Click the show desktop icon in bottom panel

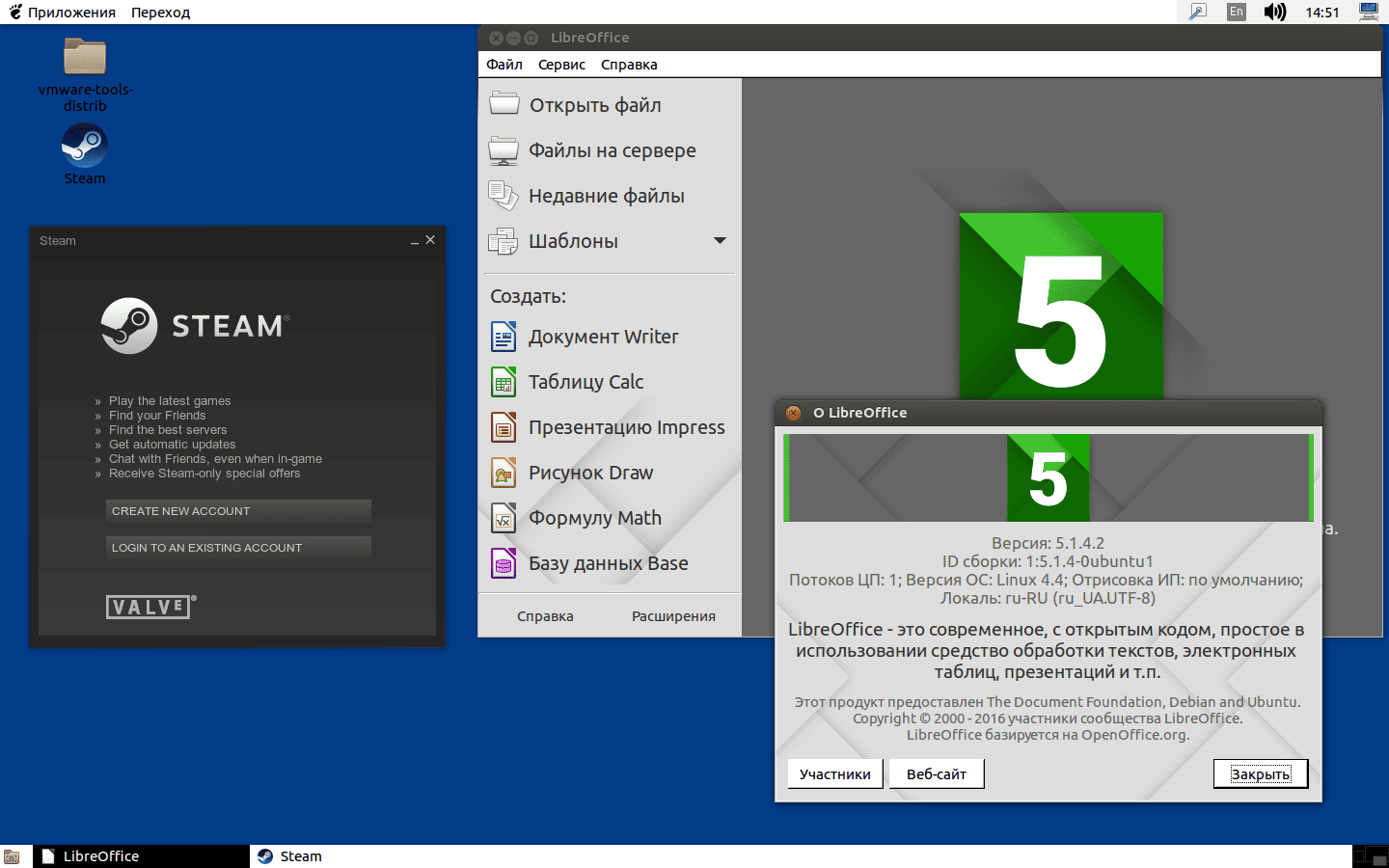click(12, 856)
